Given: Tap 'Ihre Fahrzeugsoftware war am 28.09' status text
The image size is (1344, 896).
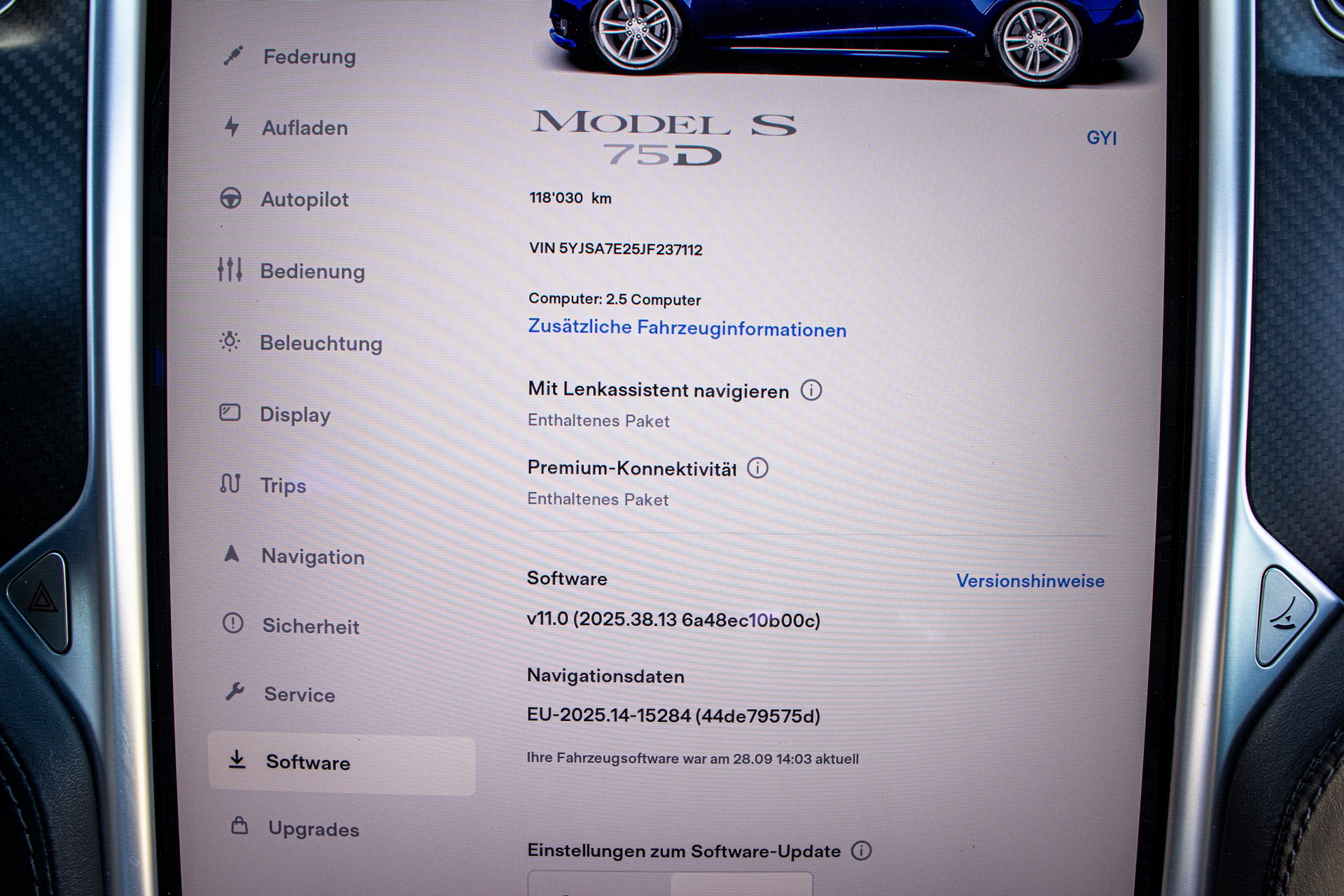Looking at the screenshot, I should 692,758.
